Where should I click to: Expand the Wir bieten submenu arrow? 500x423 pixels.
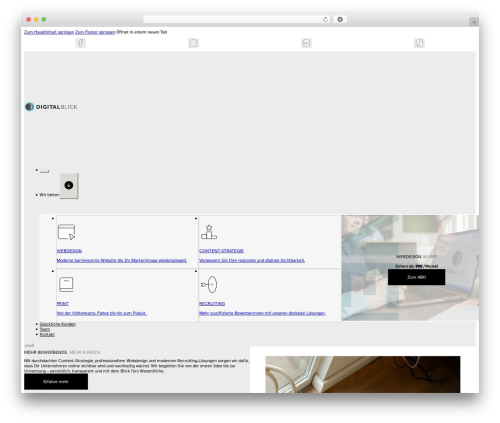tap(69, 186)
